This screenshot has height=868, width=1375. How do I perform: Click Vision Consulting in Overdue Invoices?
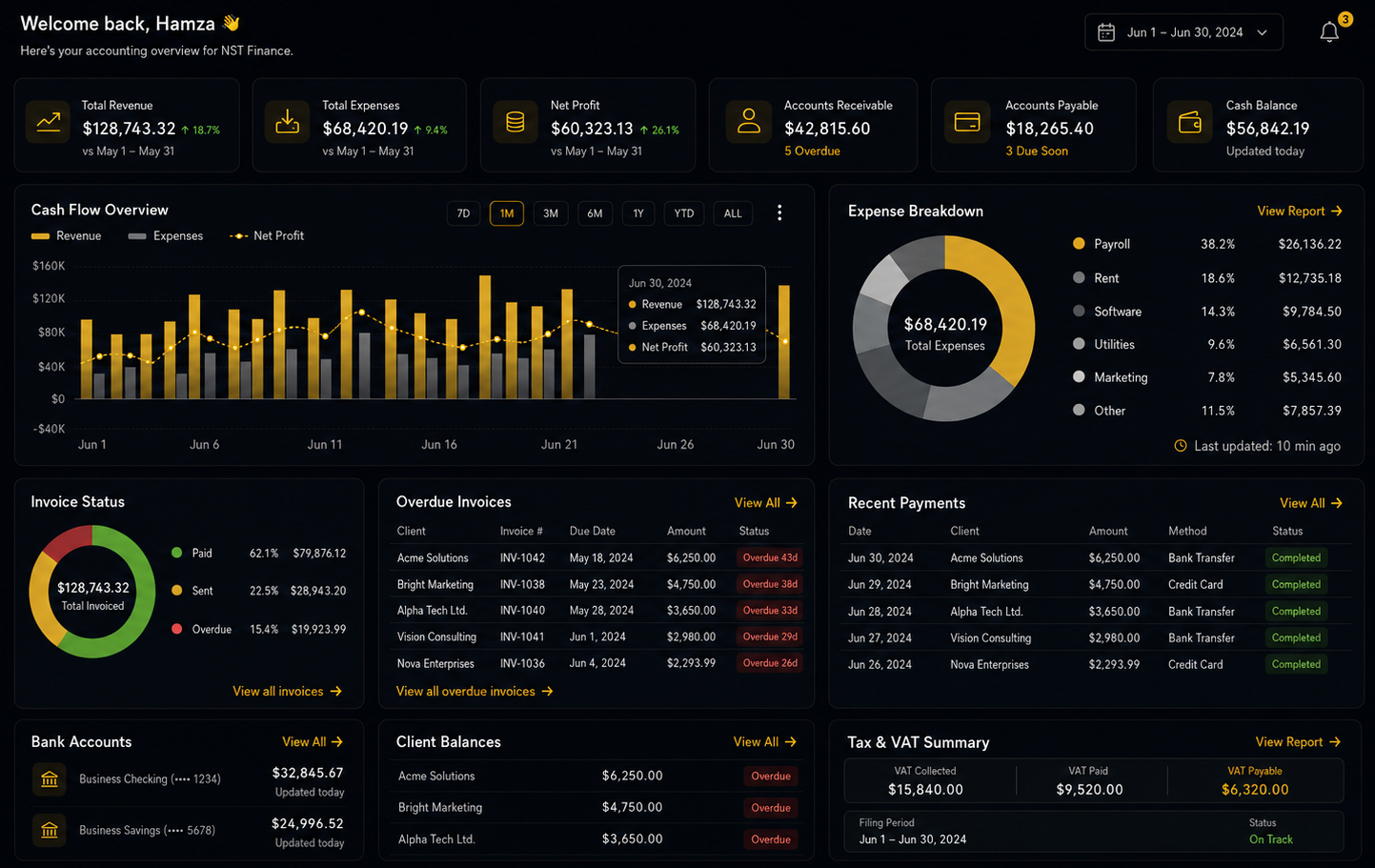click(x=436, y=637)
